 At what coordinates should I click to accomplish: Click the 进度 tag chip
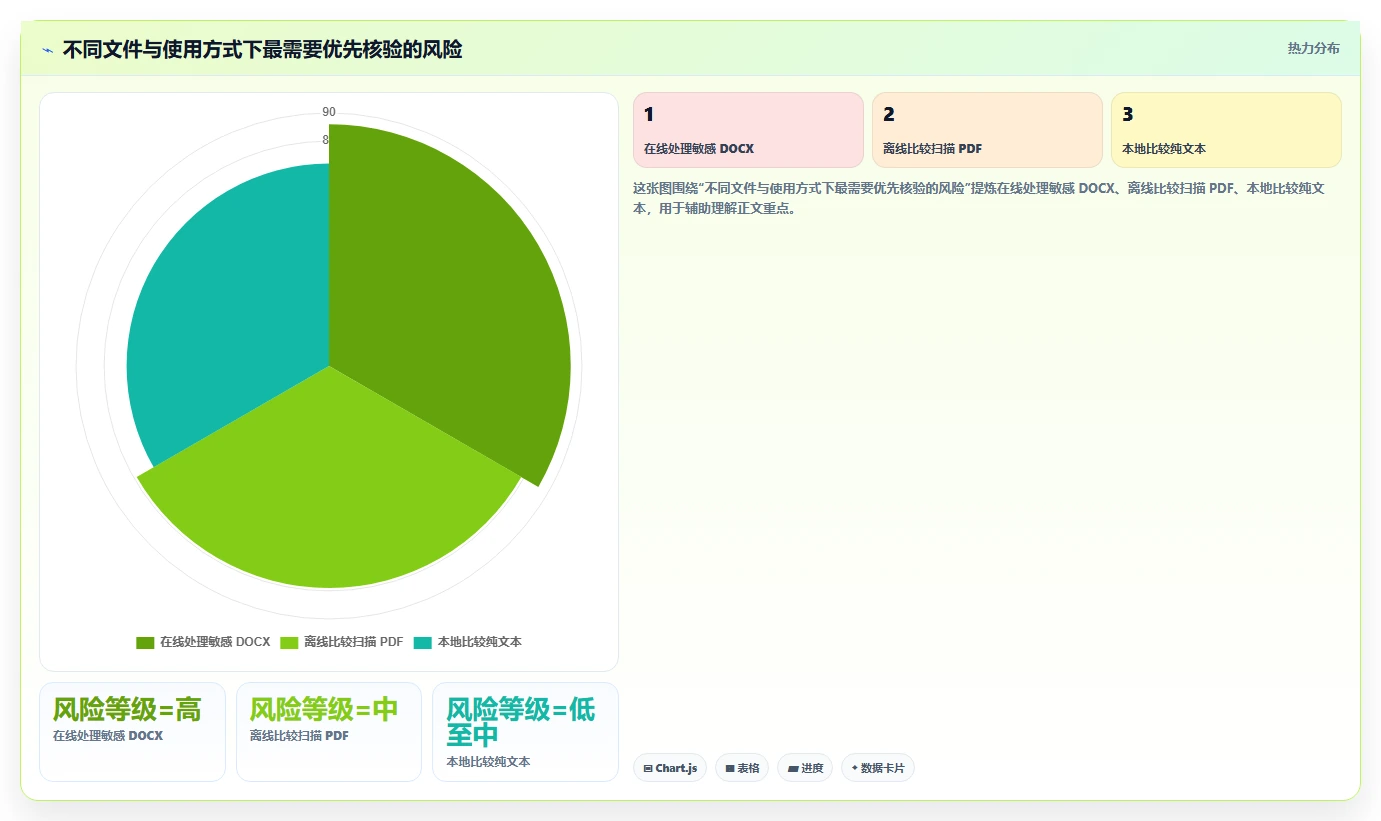pos(805,768)
